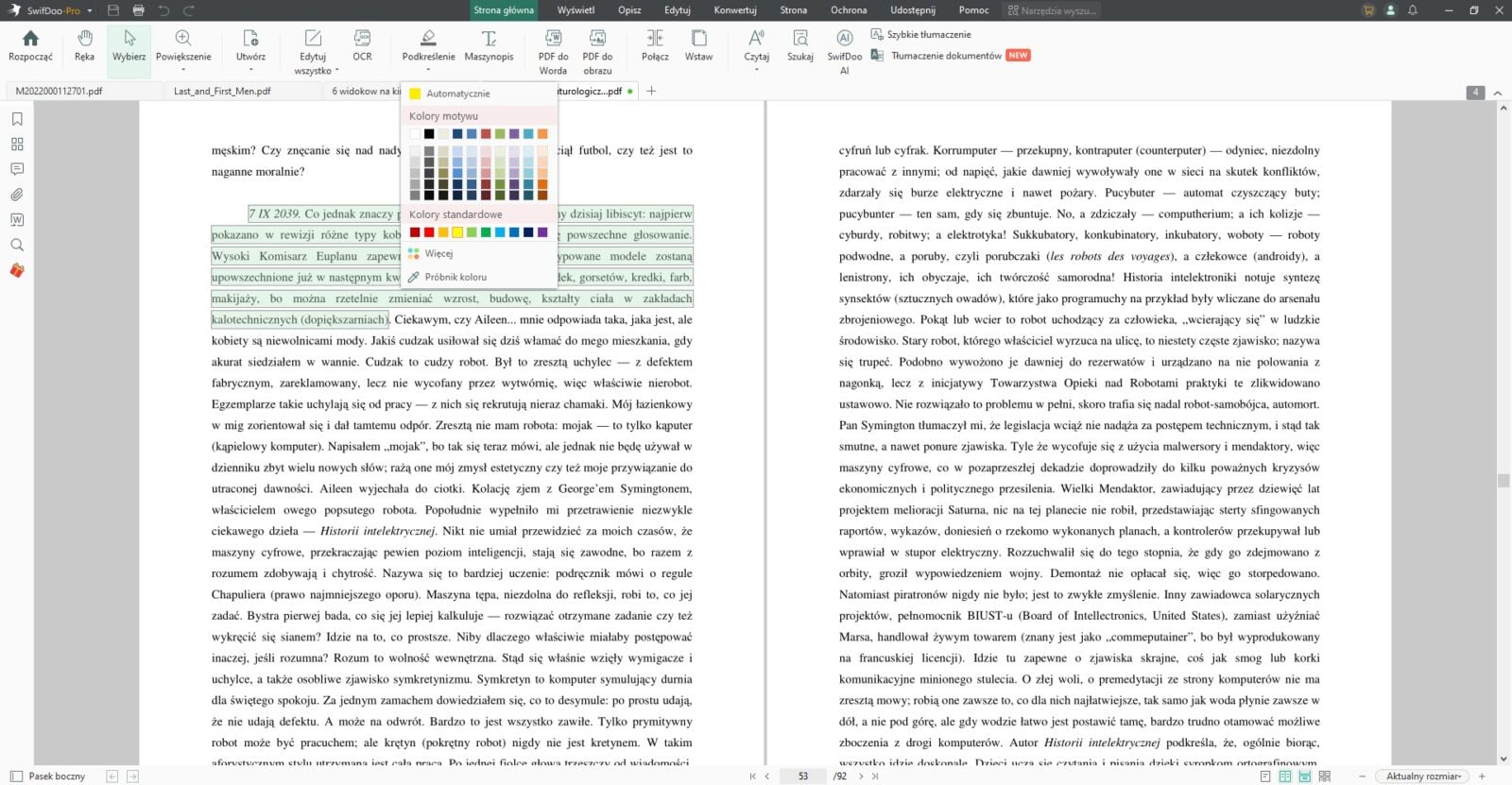Go to the next page

[861, 776]
